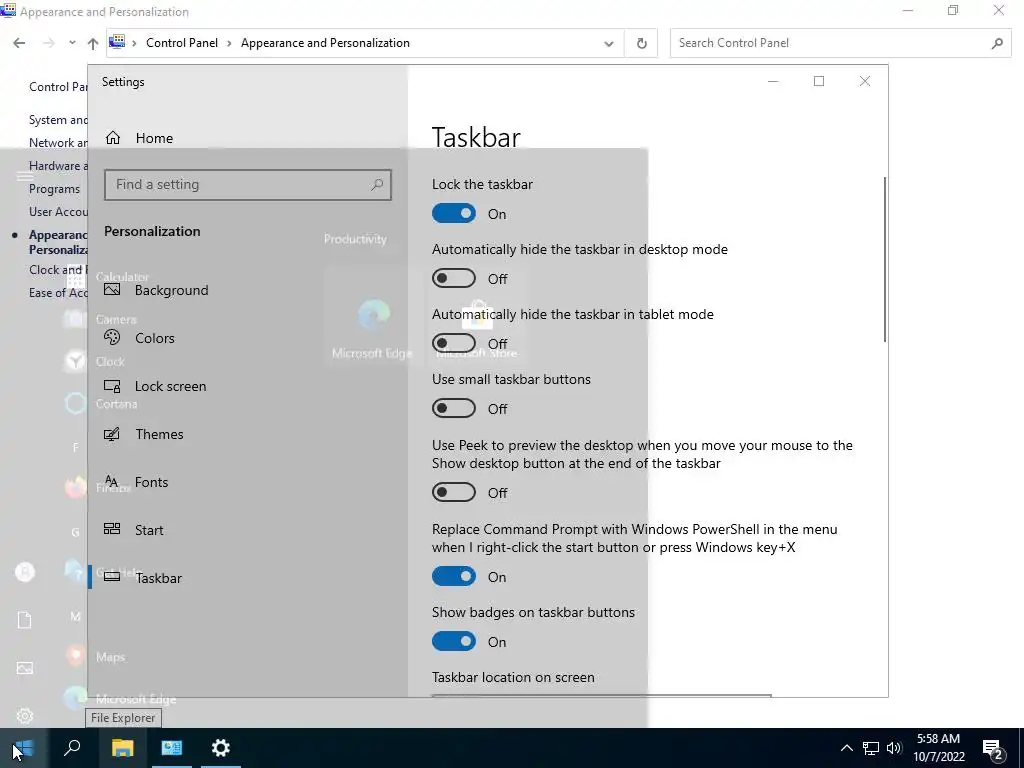Image resolution: width=1024 pixels, height=768 pixels.
Task: Click Appearance and Personalization breadcrumb
Action: pyautogui.click(x=325, y=43)
